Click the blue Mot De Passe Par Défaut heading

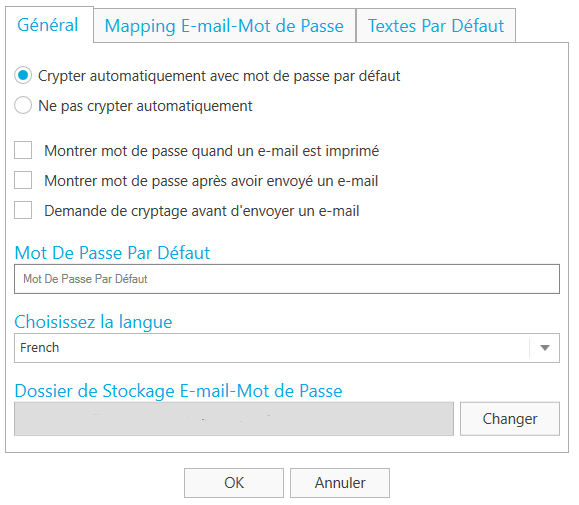pos(112,253)
